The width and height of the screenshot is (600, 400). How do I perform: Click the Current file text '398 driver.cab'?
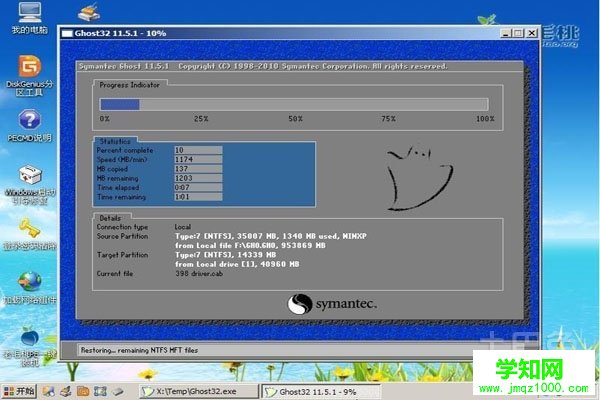pos(199,274)
